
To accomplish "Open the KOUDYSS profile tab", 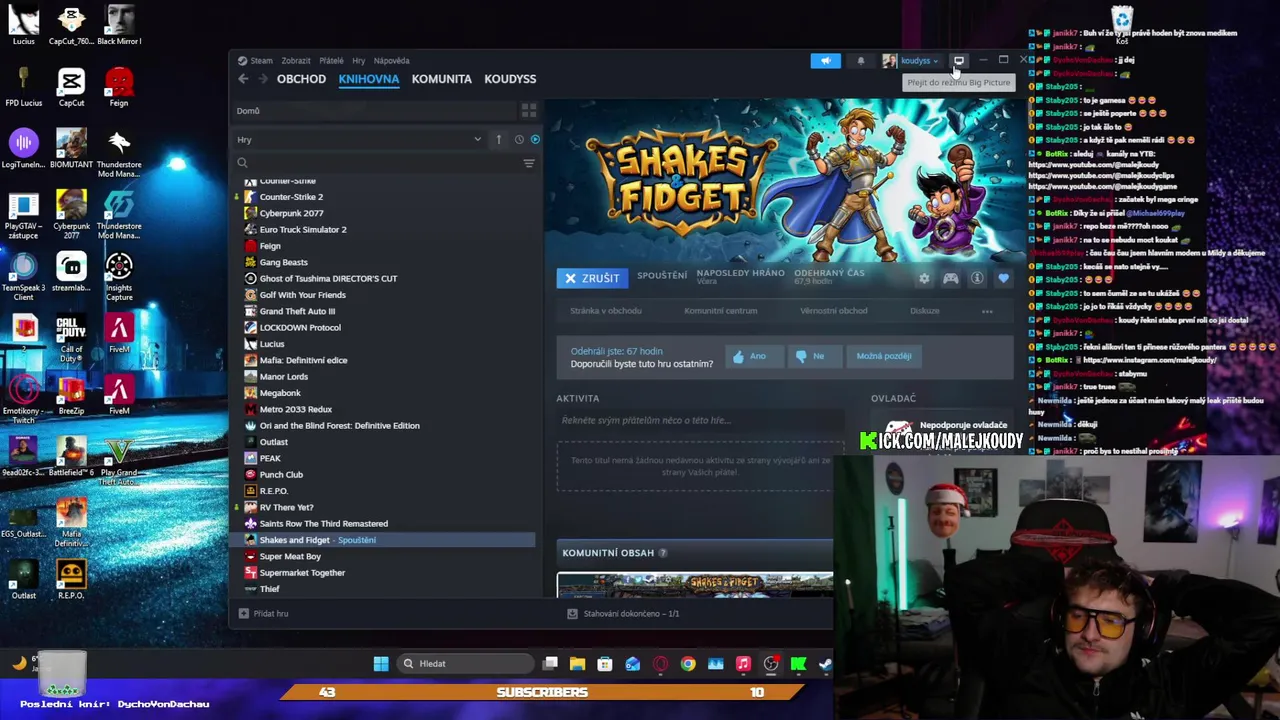I will [x=510, y=79].
